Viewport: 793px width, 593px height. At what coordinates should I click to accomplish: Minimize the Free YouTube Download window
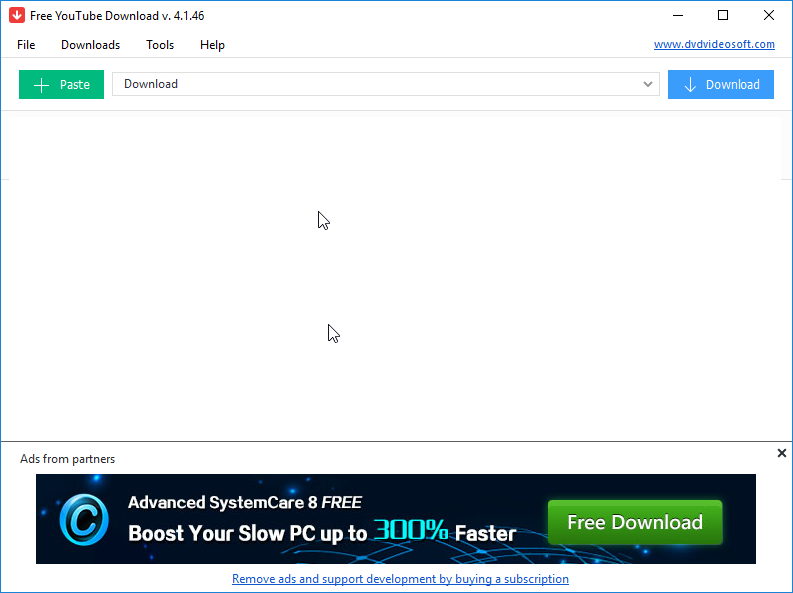pos(678,16)
